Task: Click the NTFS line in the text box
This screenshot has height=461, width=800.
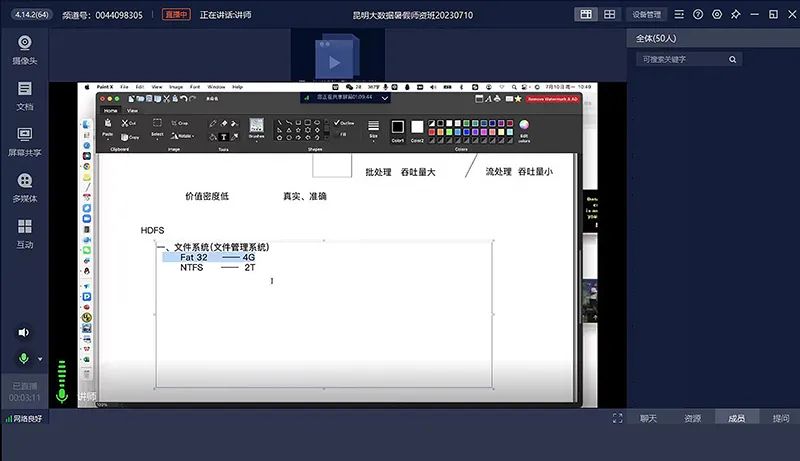Action: point(217,268)
